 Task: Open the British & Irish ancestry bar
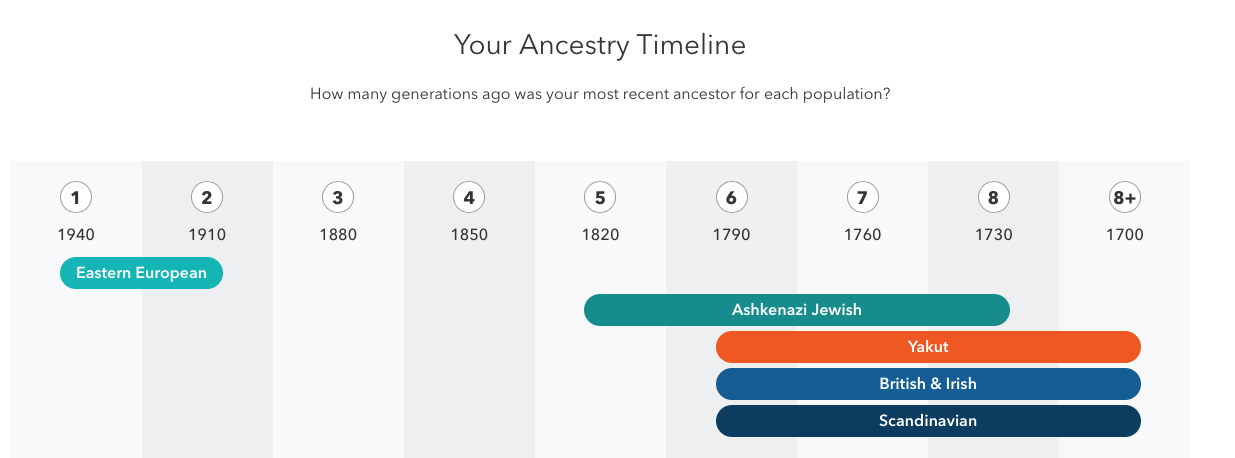[928, 384]
